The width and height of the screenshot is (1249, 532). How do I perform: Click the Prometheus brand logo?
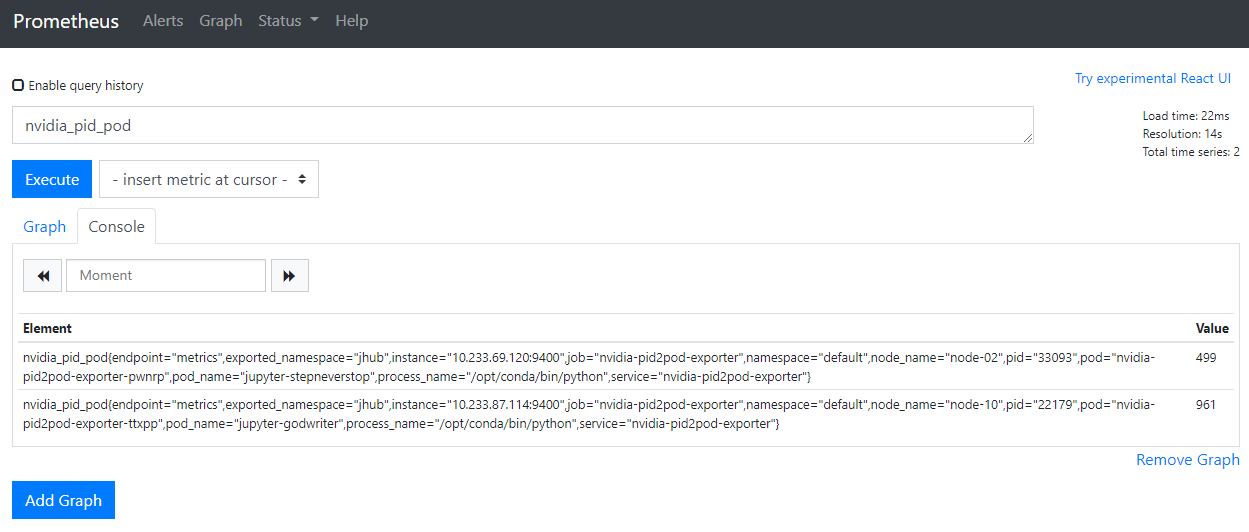tap(66, 21)
